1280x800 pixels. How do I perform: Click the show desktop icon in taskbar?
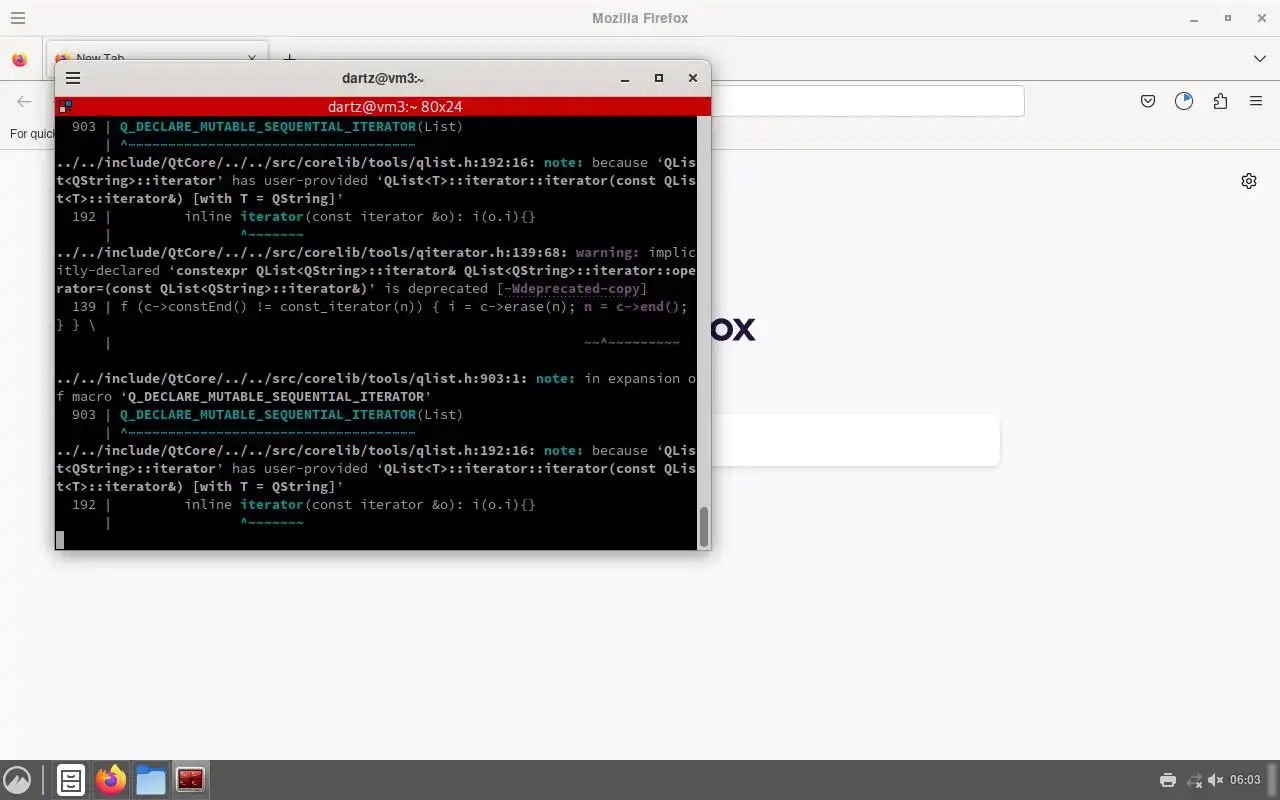pos(71,780)
